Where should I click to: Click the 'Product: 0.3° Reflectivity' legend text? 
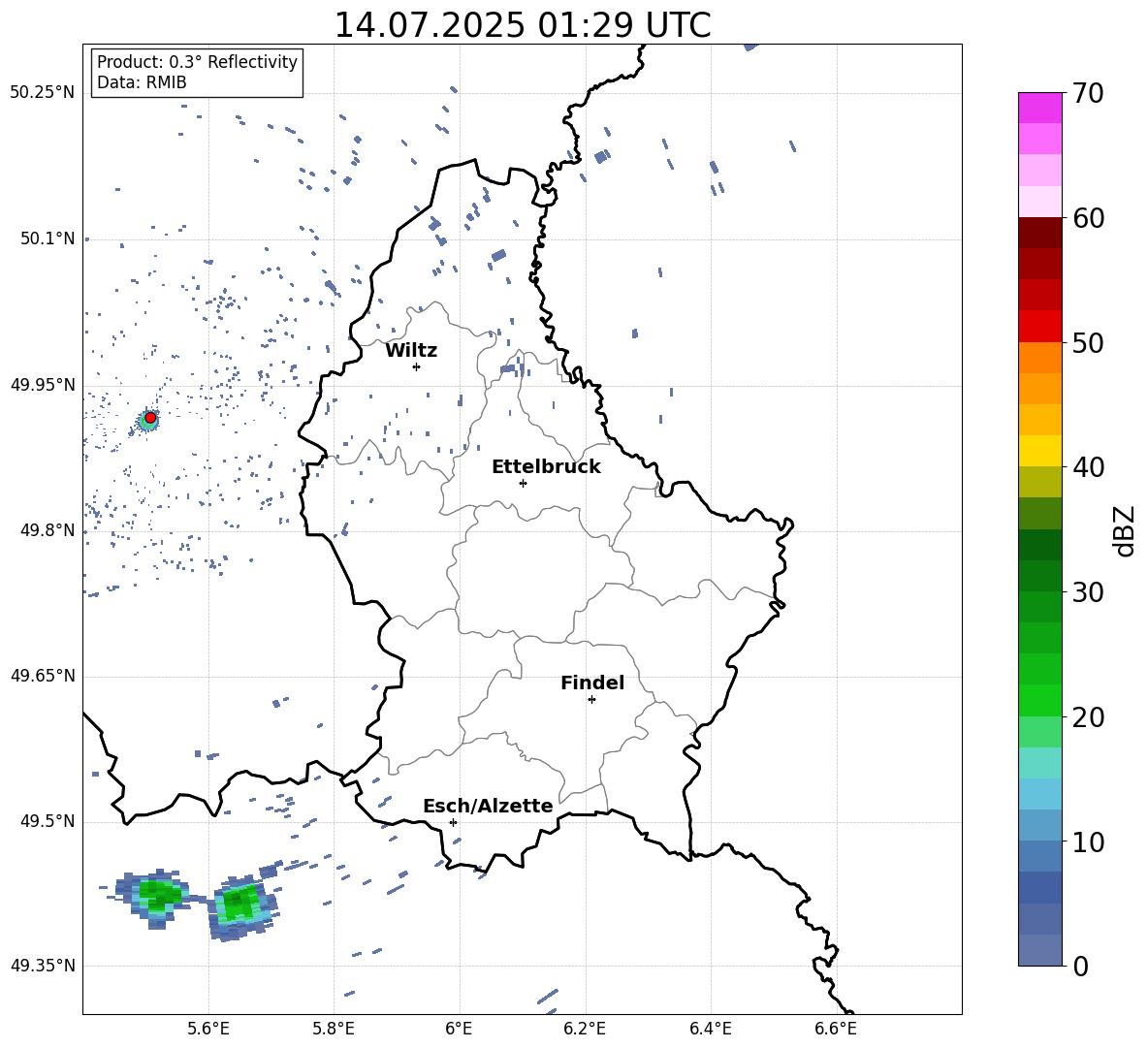[197, 61]
